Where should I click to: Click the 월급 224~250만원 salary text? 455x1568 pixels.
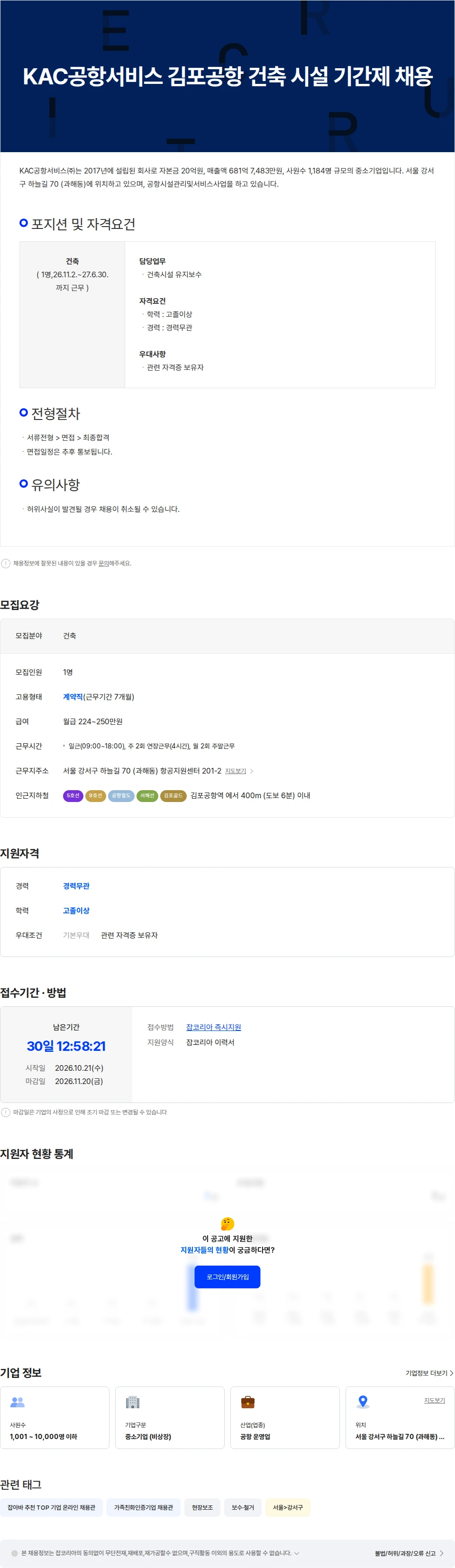click(x=93, y=722)
